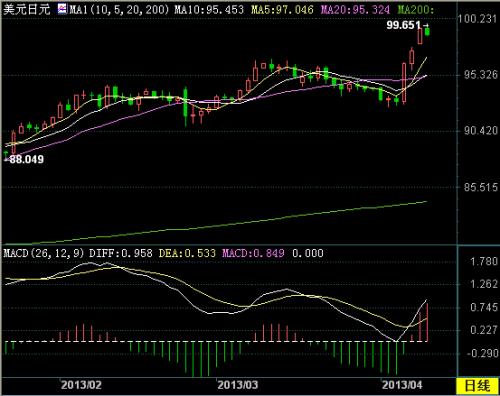
Task: Click the tallest red MACD histogram bar
Action: (x=427, y=322)
